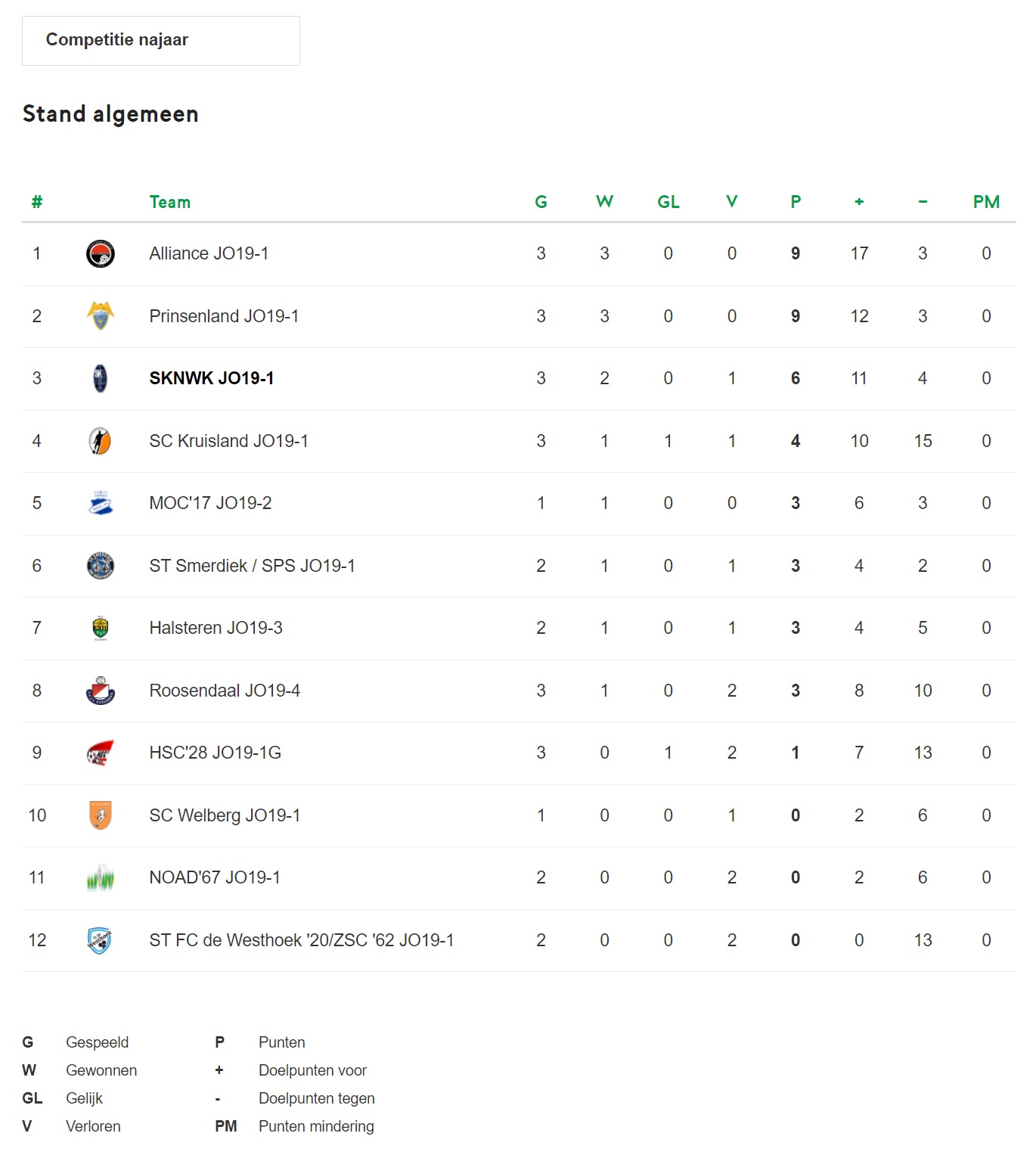Open the Prinsenland JO19-1 team name
1036x1155 pixels.
(x=224, y=316)
